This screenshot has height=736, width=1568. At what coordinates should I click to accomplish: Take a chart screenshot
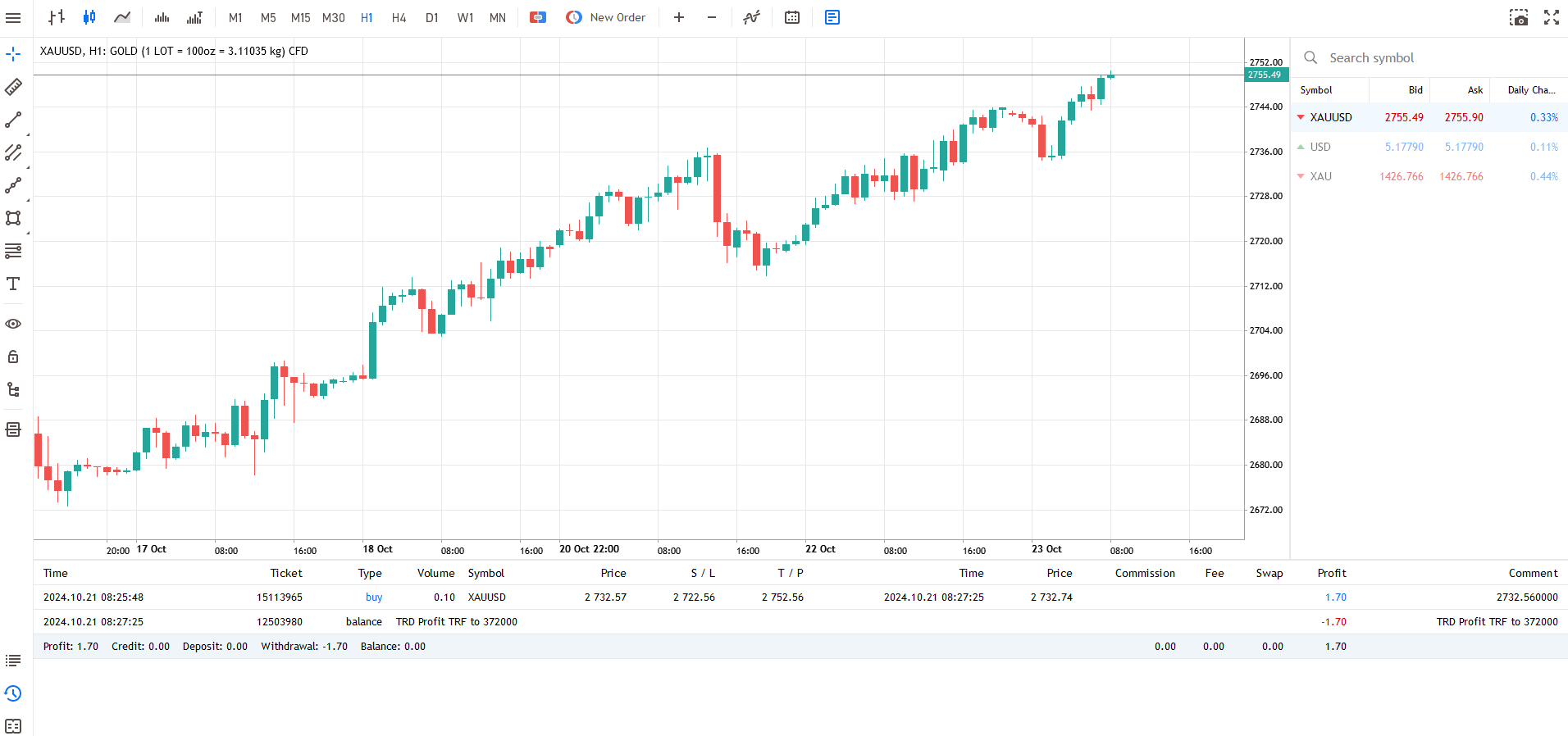pos(1519,17)
